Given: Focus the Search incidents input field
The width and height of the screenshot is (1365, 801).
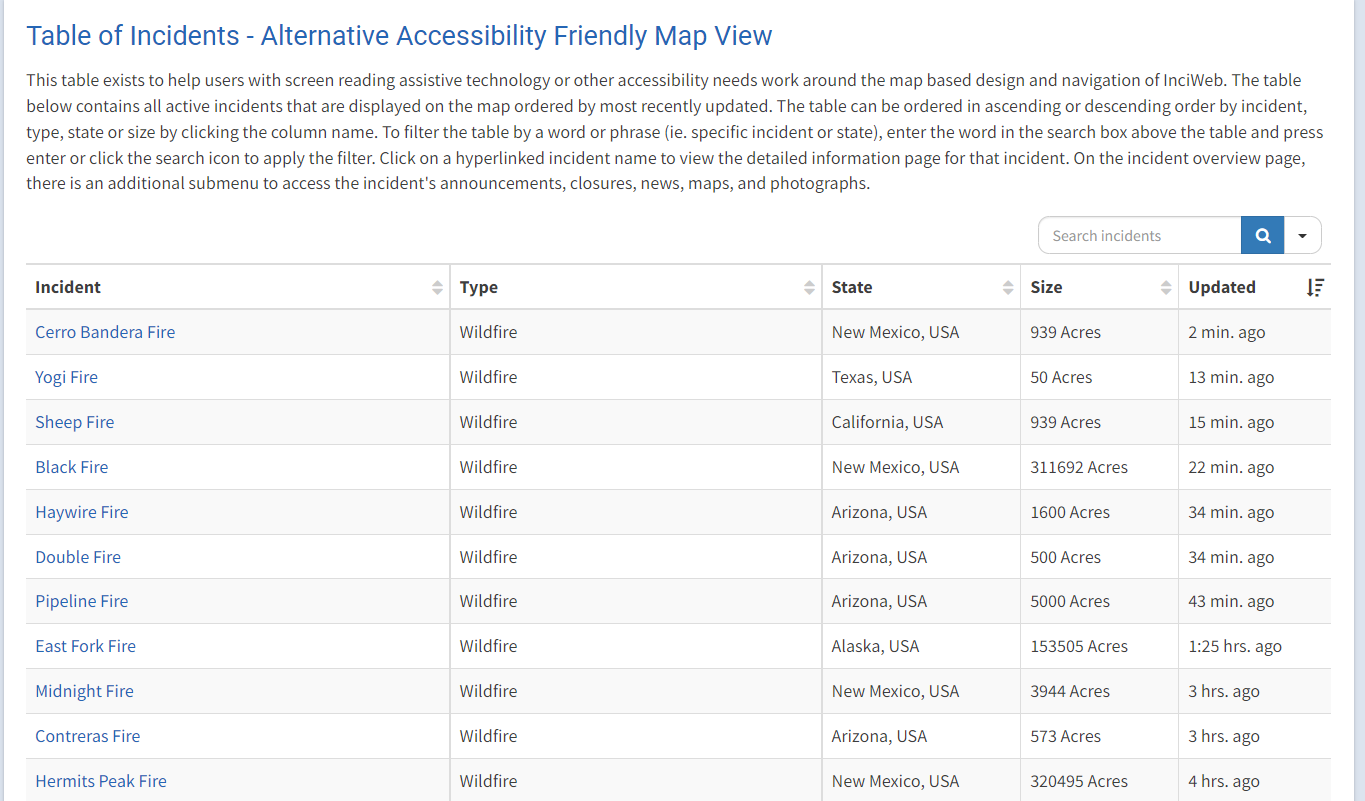Looking at the screenshot, I should tap(1140, 236).
